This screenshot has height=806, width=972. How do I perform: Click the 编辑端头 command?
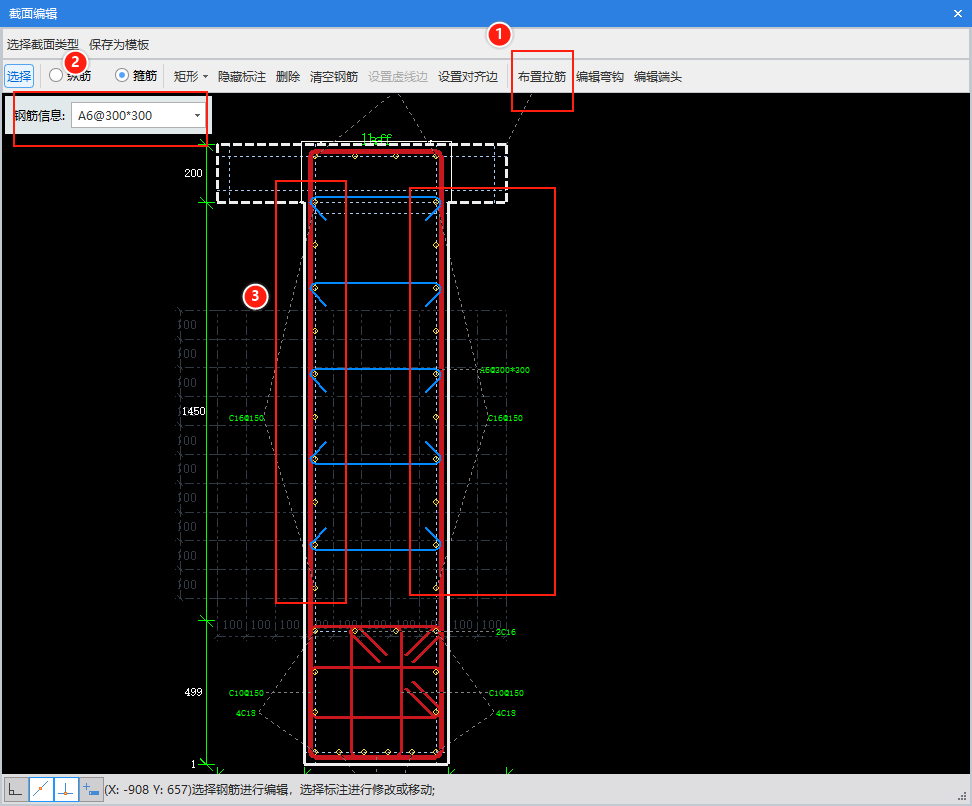coord(658,76)
